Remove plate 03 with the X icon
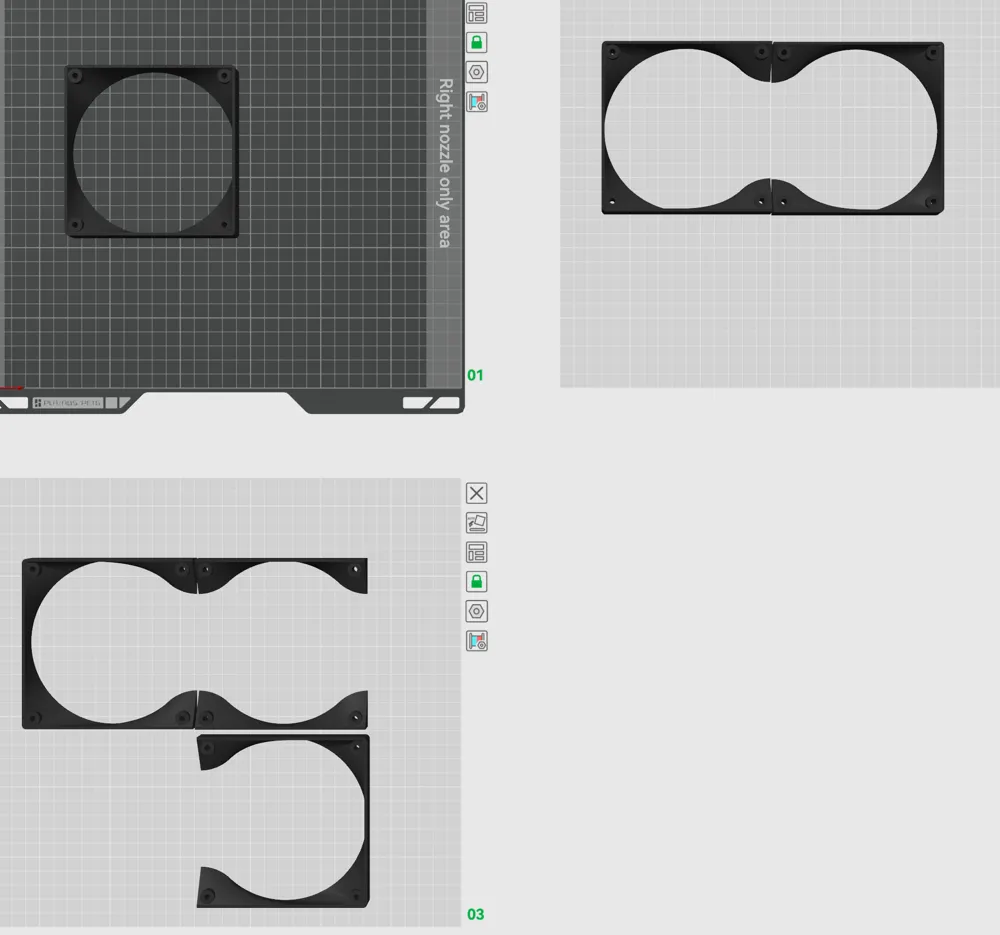 click(x=477, y=493)
